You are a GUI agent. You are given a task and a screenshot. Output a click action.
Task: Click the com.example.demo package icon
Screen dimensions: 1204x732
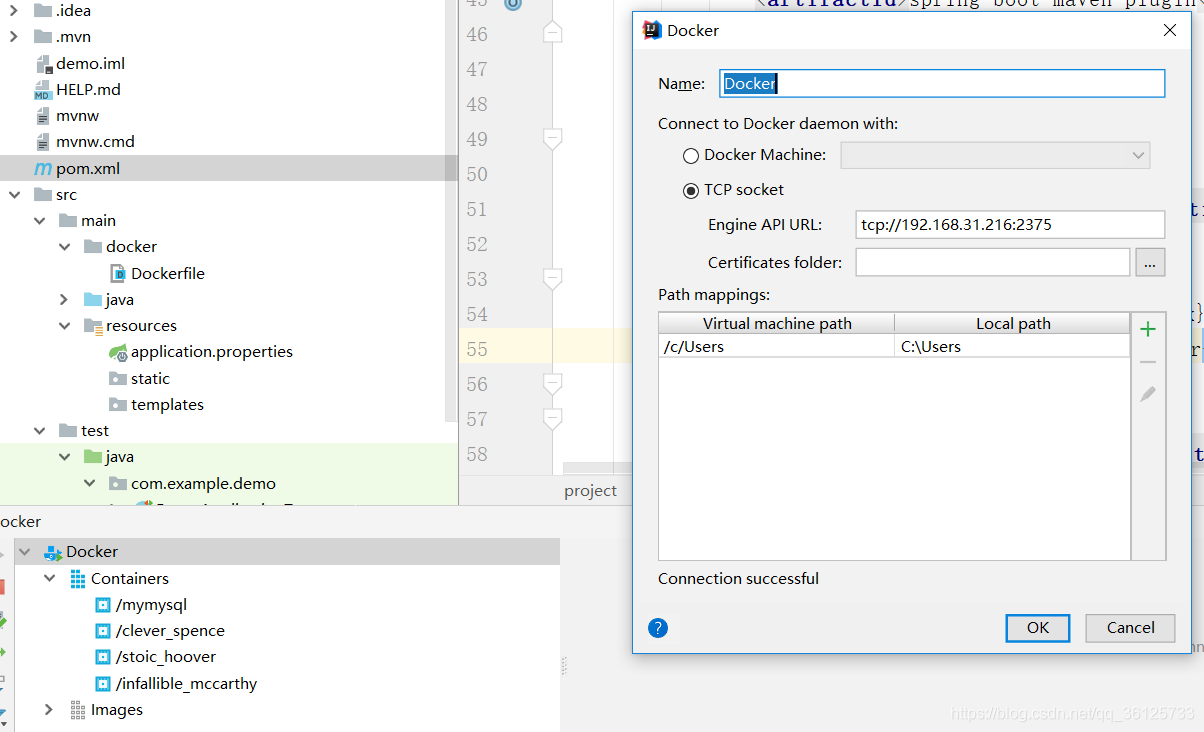[x=118, y=483]
